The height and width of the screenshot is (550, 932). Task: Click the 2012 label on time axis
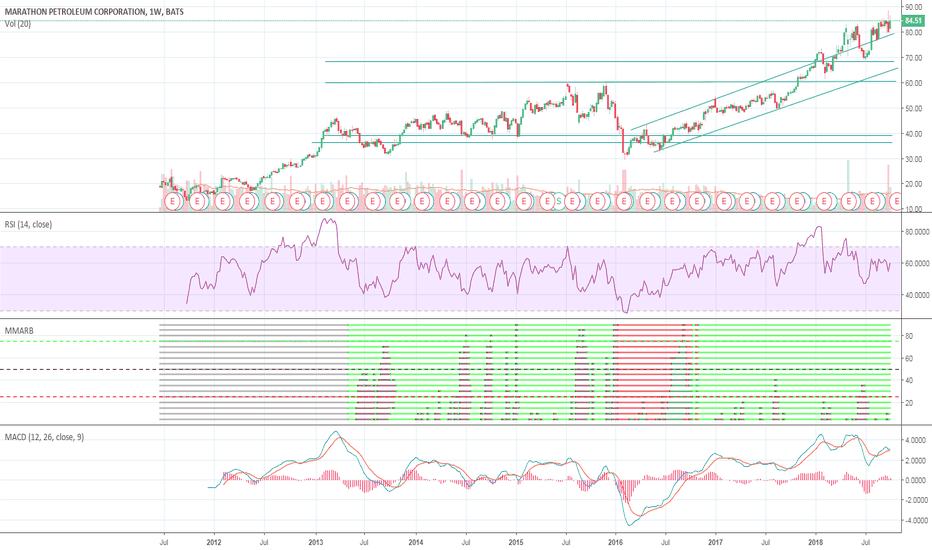(213, 542)
